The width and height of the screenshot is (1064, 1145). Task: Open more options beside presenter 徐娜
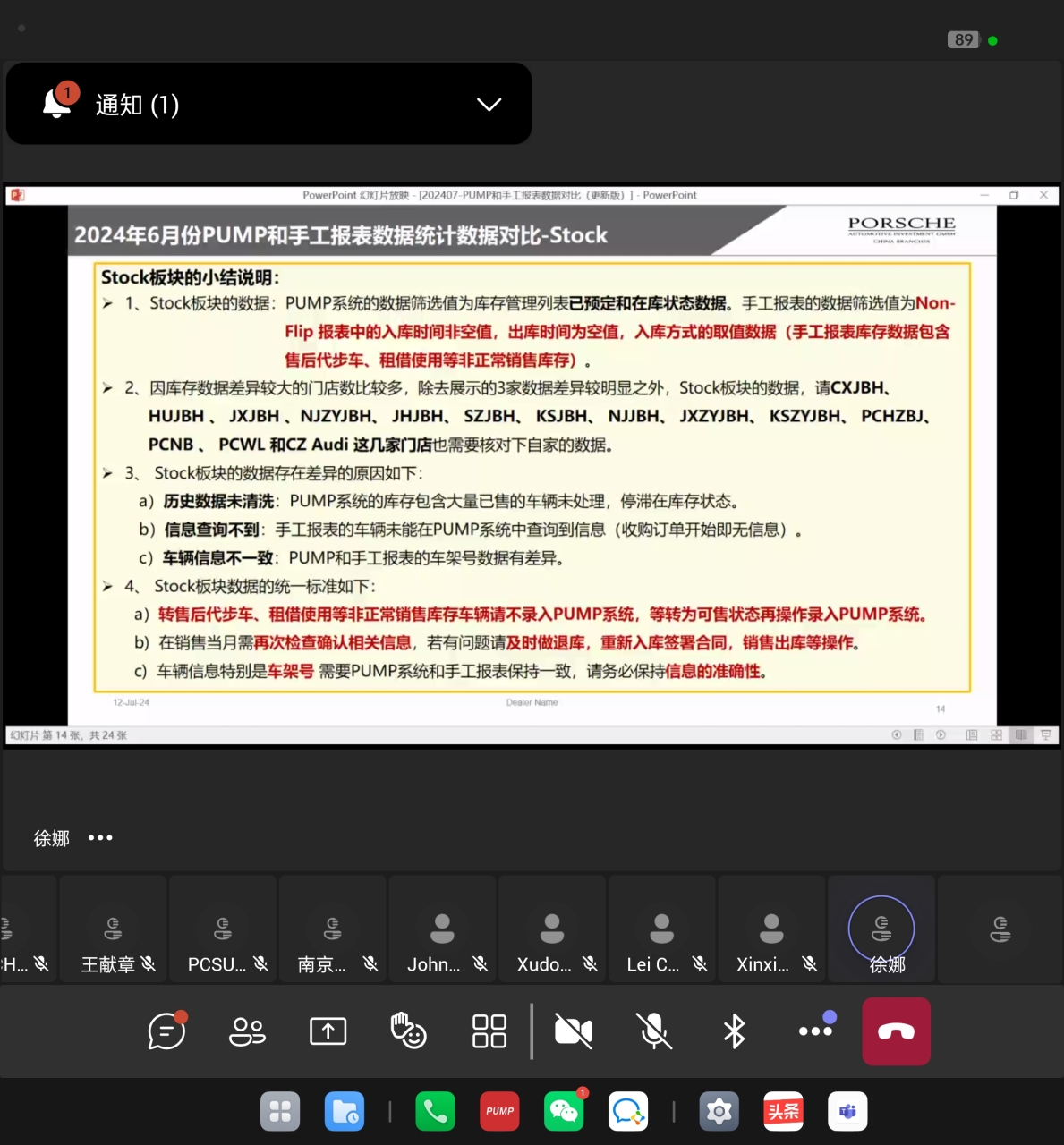click(100, 838)
